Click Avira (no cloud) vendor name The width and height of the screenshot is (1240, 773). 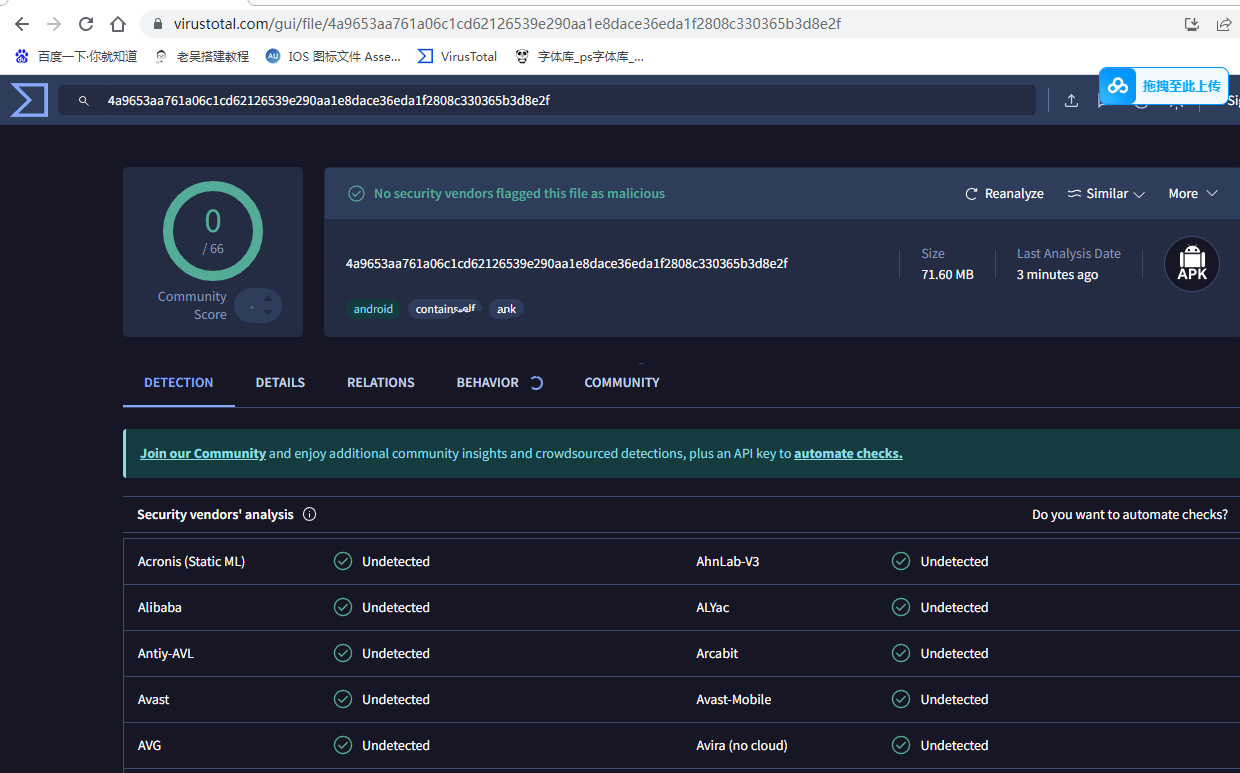pyautogui.click(x=742, y=746)
